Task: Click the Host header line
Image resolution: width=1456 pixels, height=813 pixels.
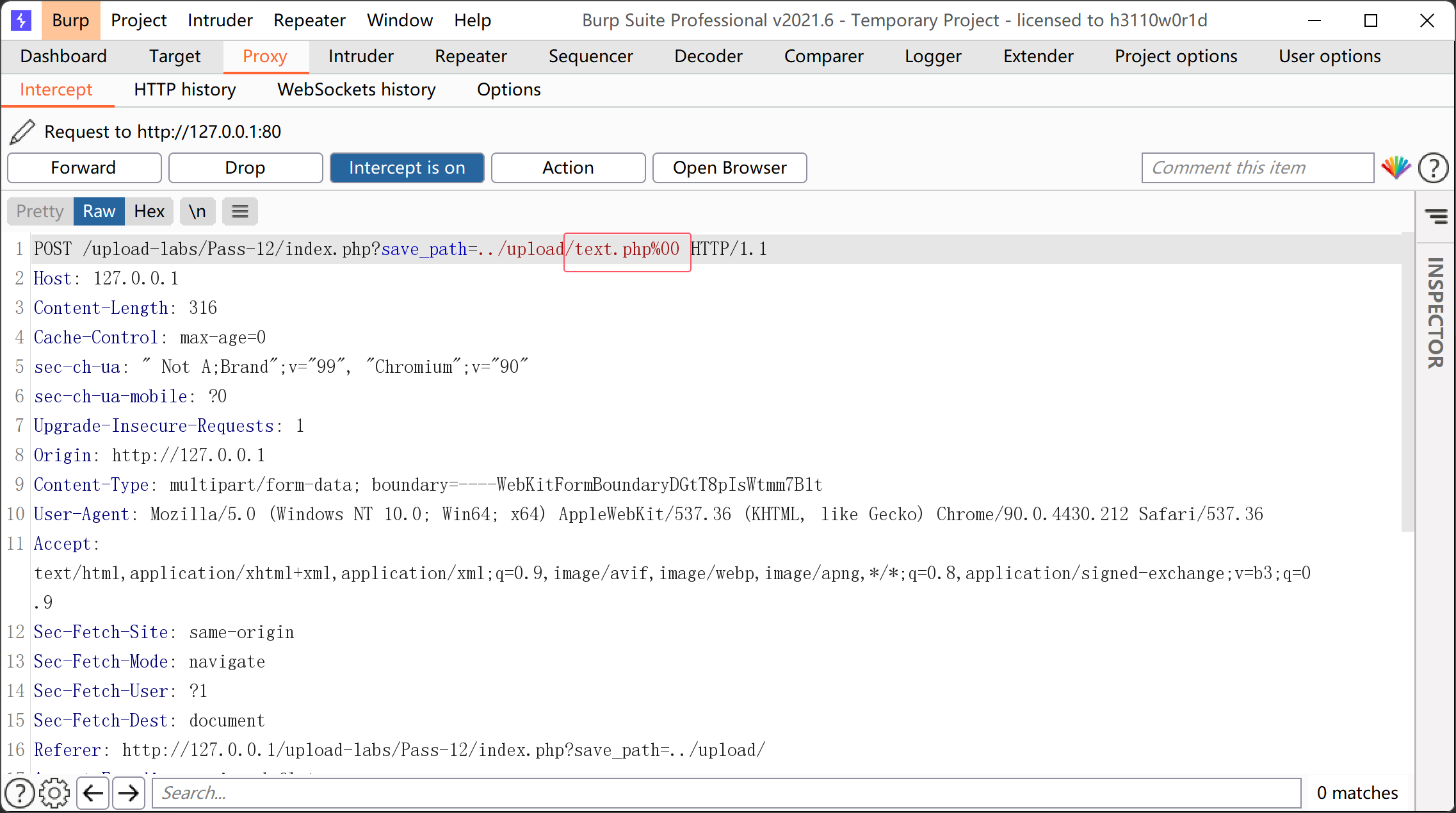Action: (x=106, y=279)
